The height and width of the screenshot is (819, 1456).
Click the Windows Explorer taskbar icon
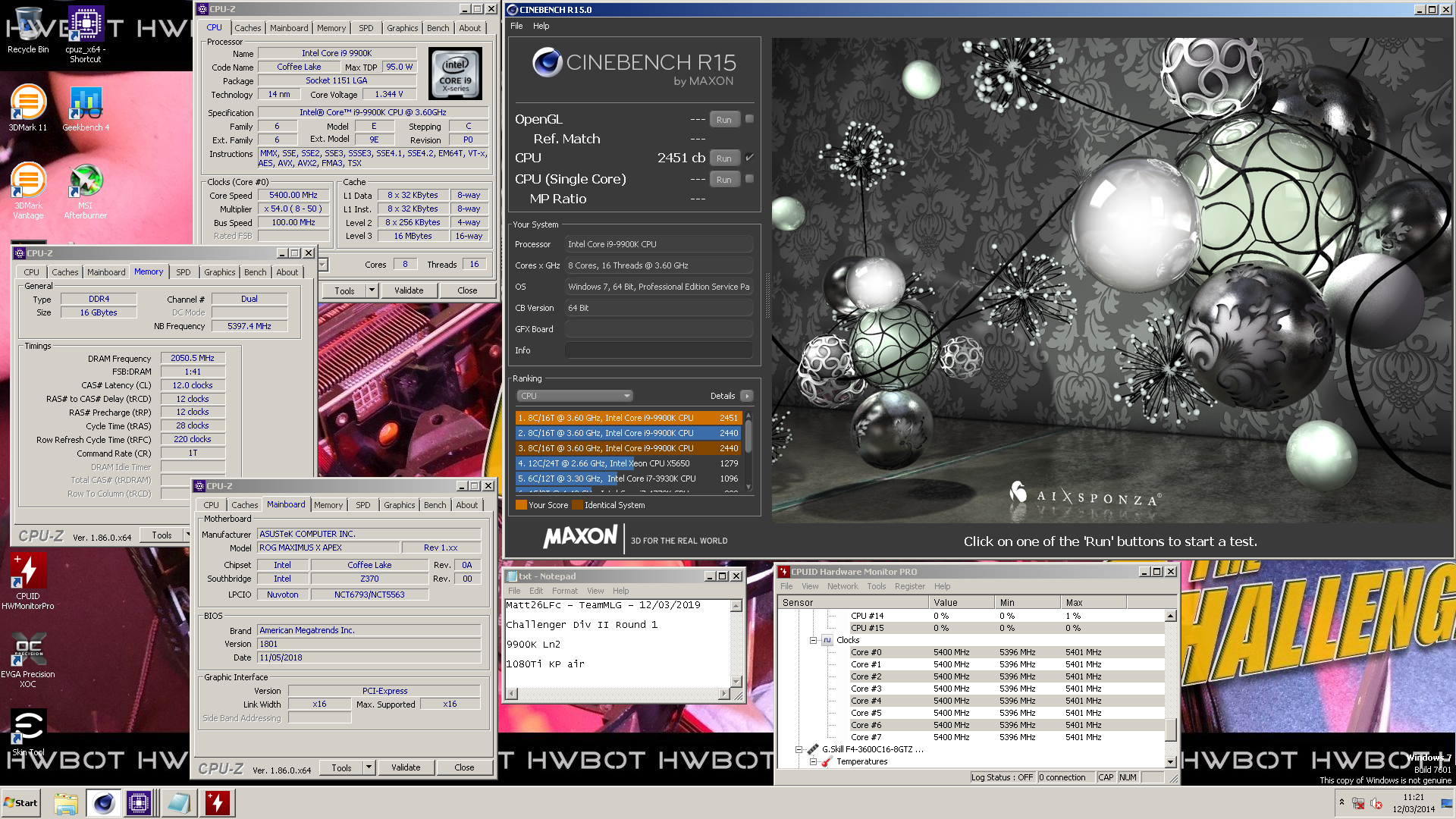(x=66, y=803)
